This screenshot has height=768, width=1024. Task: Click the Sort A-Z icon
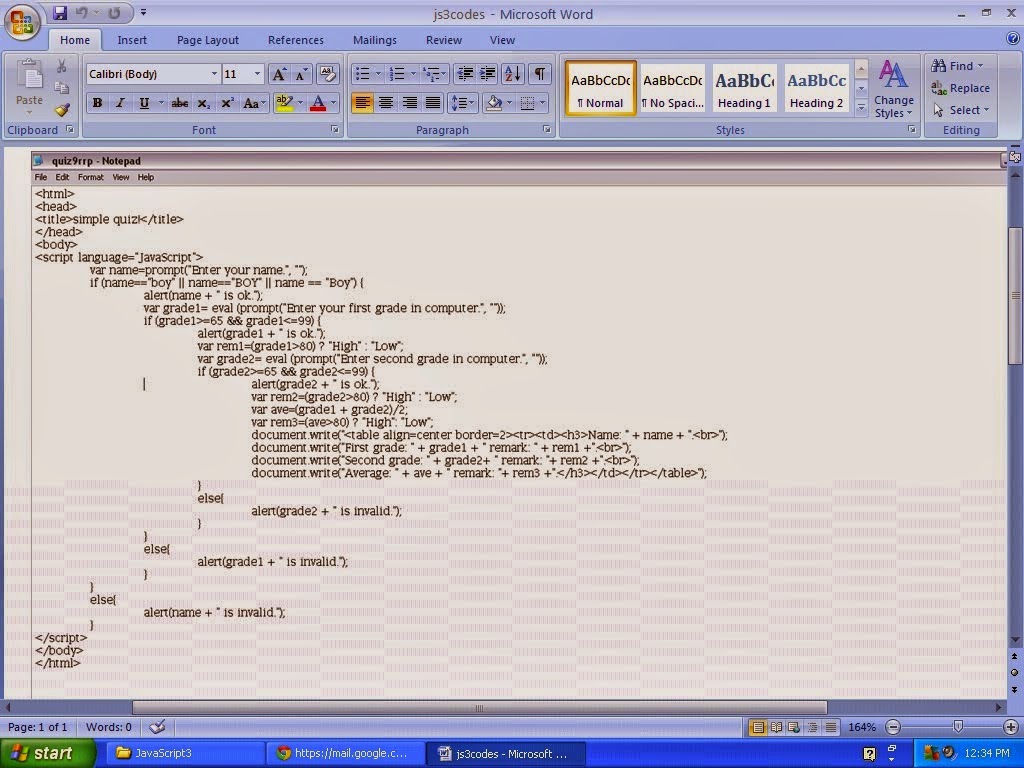point(513,74)
